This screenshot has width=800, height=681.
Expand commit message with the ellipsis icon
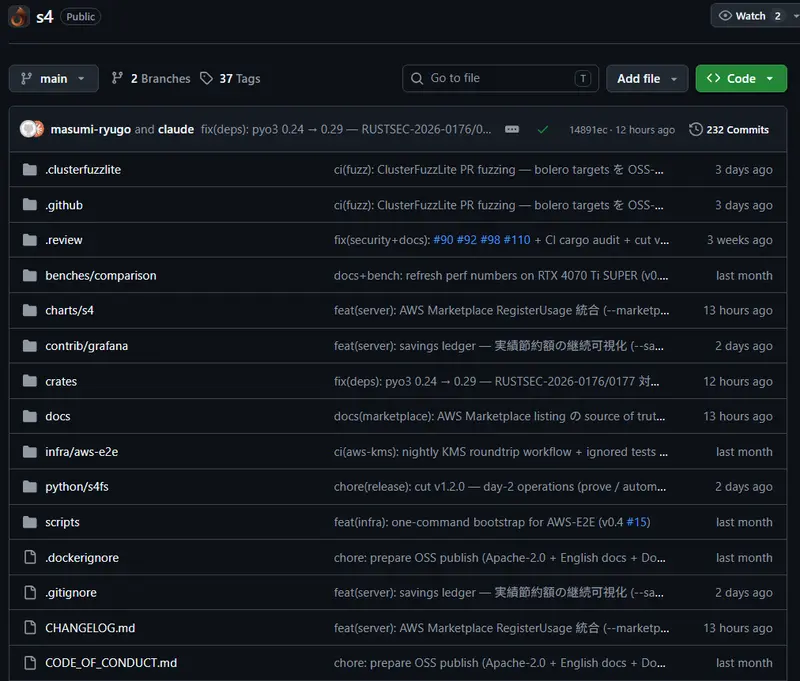[x=512, y=130]
